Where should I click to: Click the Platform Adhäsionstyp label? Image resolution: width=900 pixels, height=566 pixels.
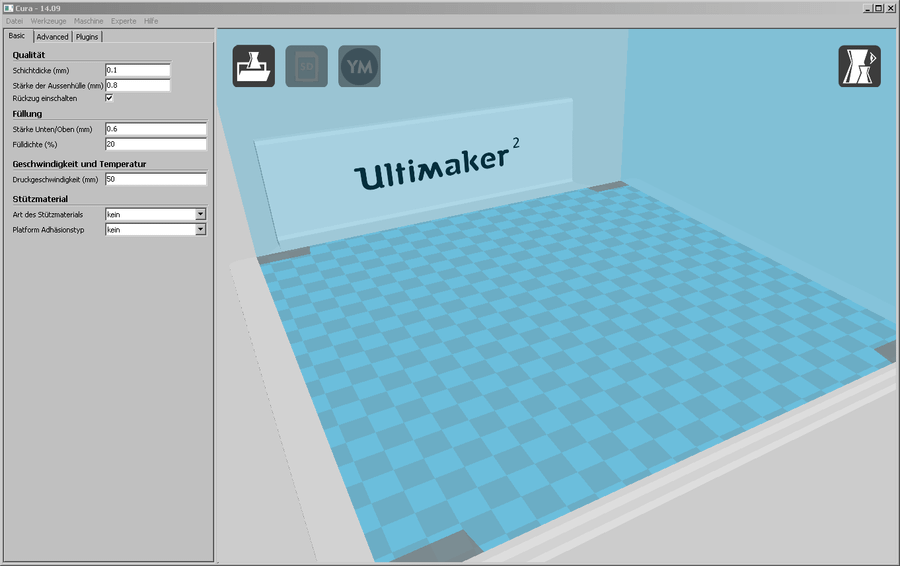coord(48,230)
